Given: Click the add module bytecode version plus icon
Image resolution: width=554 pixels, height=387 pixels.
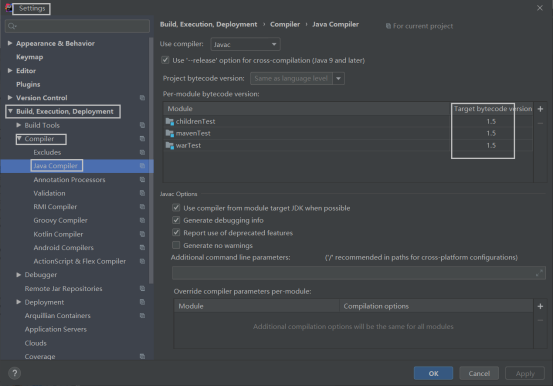Looking at the screenshot, I should pos(540,109).
